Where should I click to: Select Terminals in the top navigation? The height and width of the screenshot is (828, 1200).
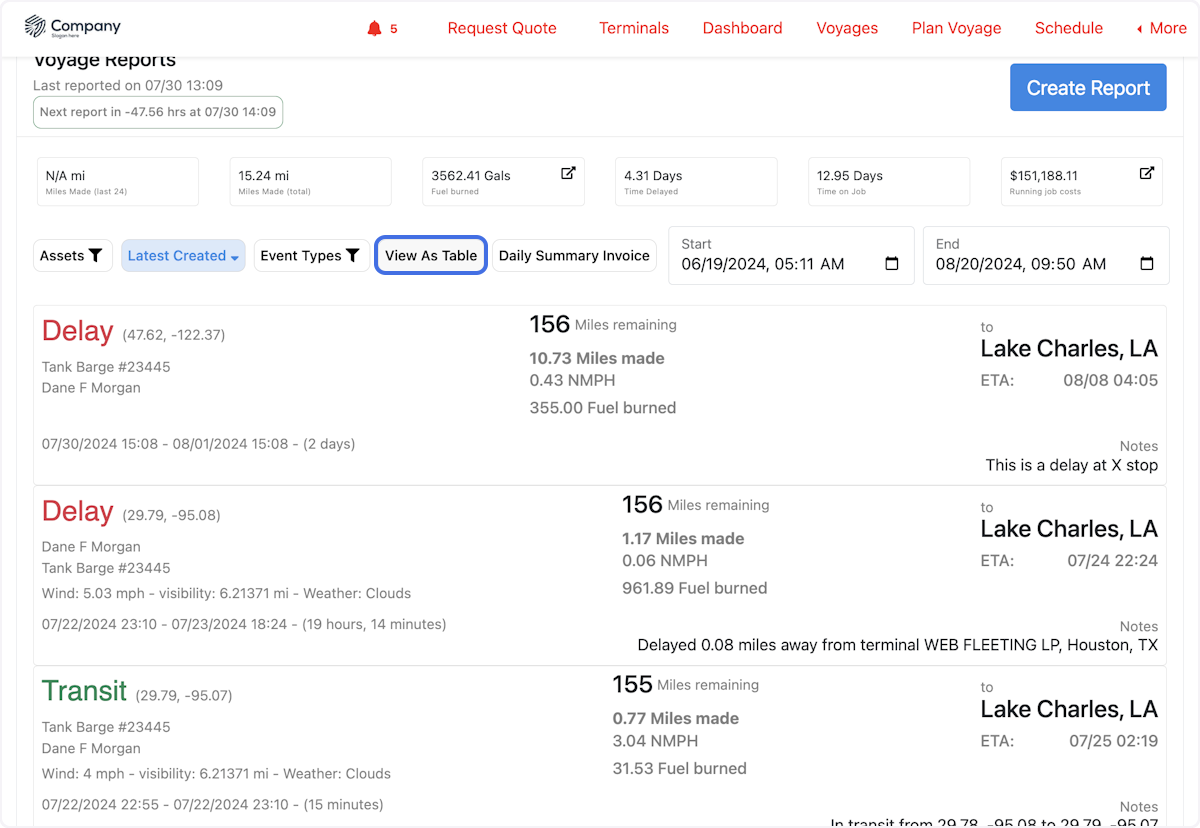pyautogui.click(x=634, y=28)
